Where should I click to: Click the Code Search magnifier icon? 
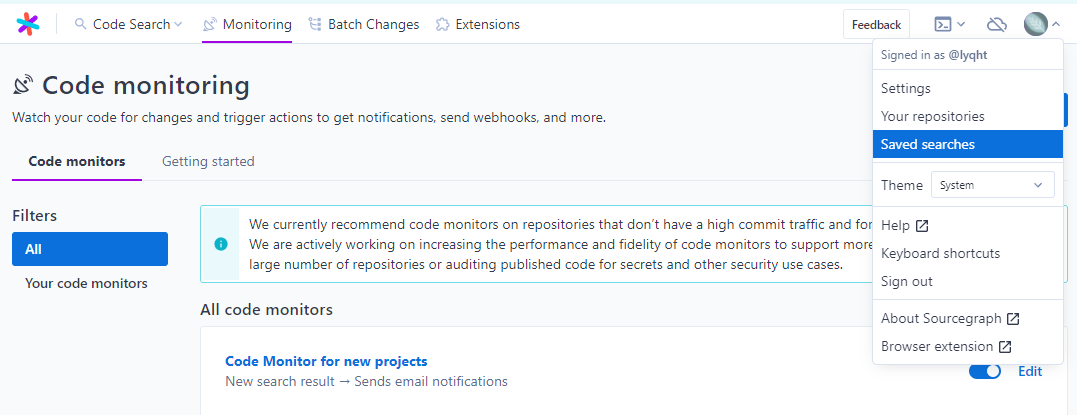click(x=81, y=24)
